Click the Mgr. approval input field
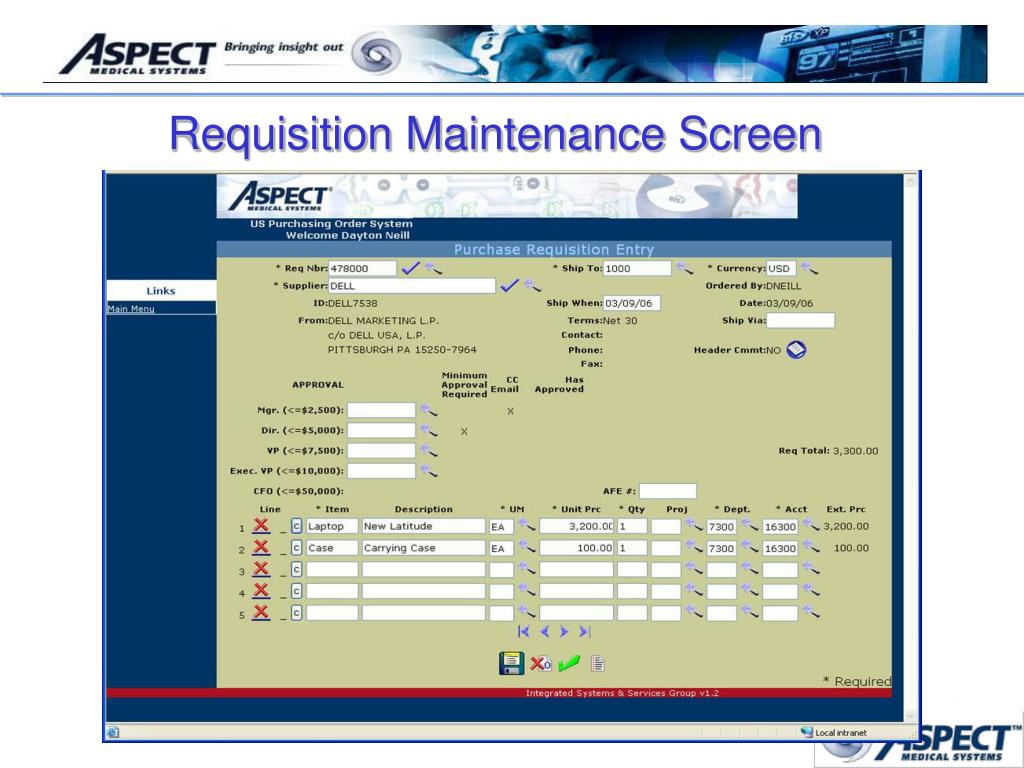The image size is (1024, 768). click(381, 410)
